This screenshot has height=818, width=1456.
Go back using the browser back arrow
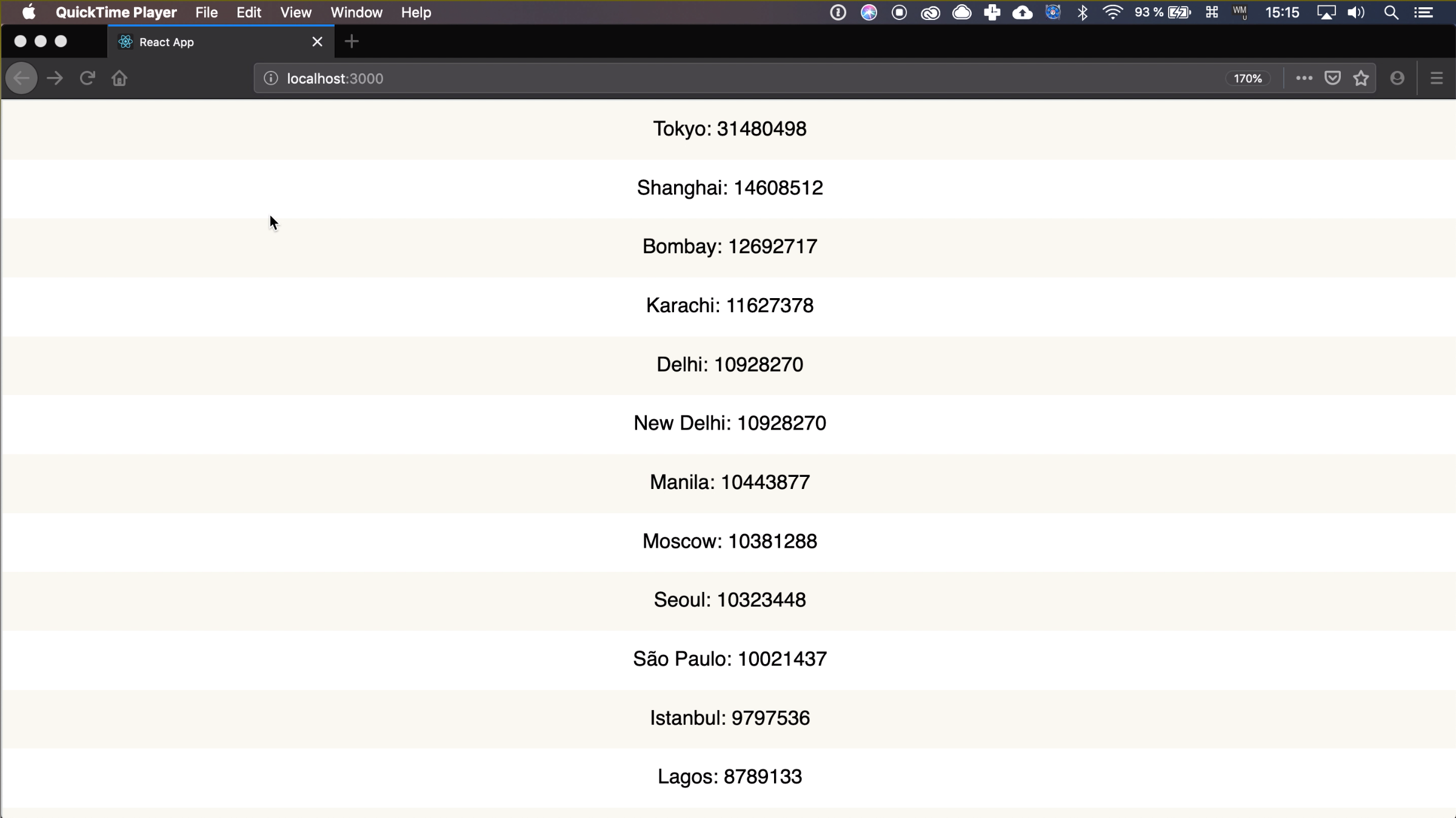point(21,78)
